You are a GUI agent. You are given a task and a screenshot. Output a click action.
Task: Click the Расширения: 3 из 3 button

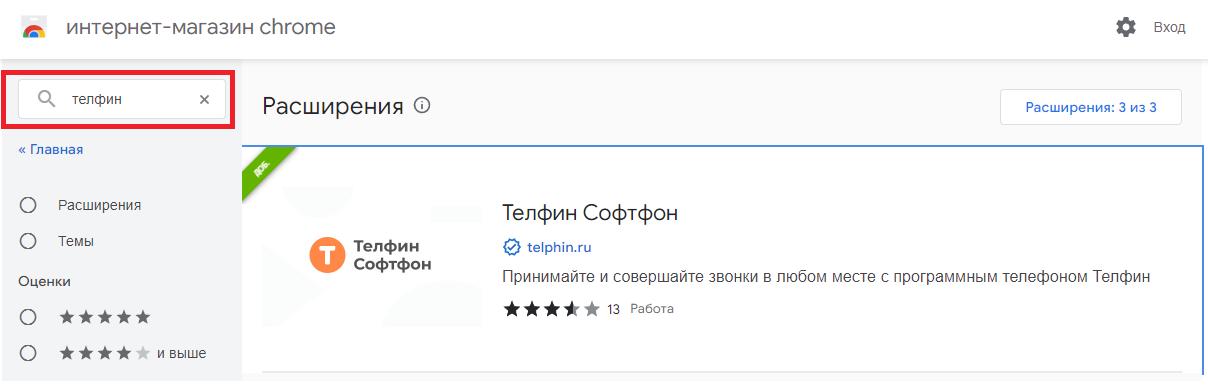pos(1091,107)
